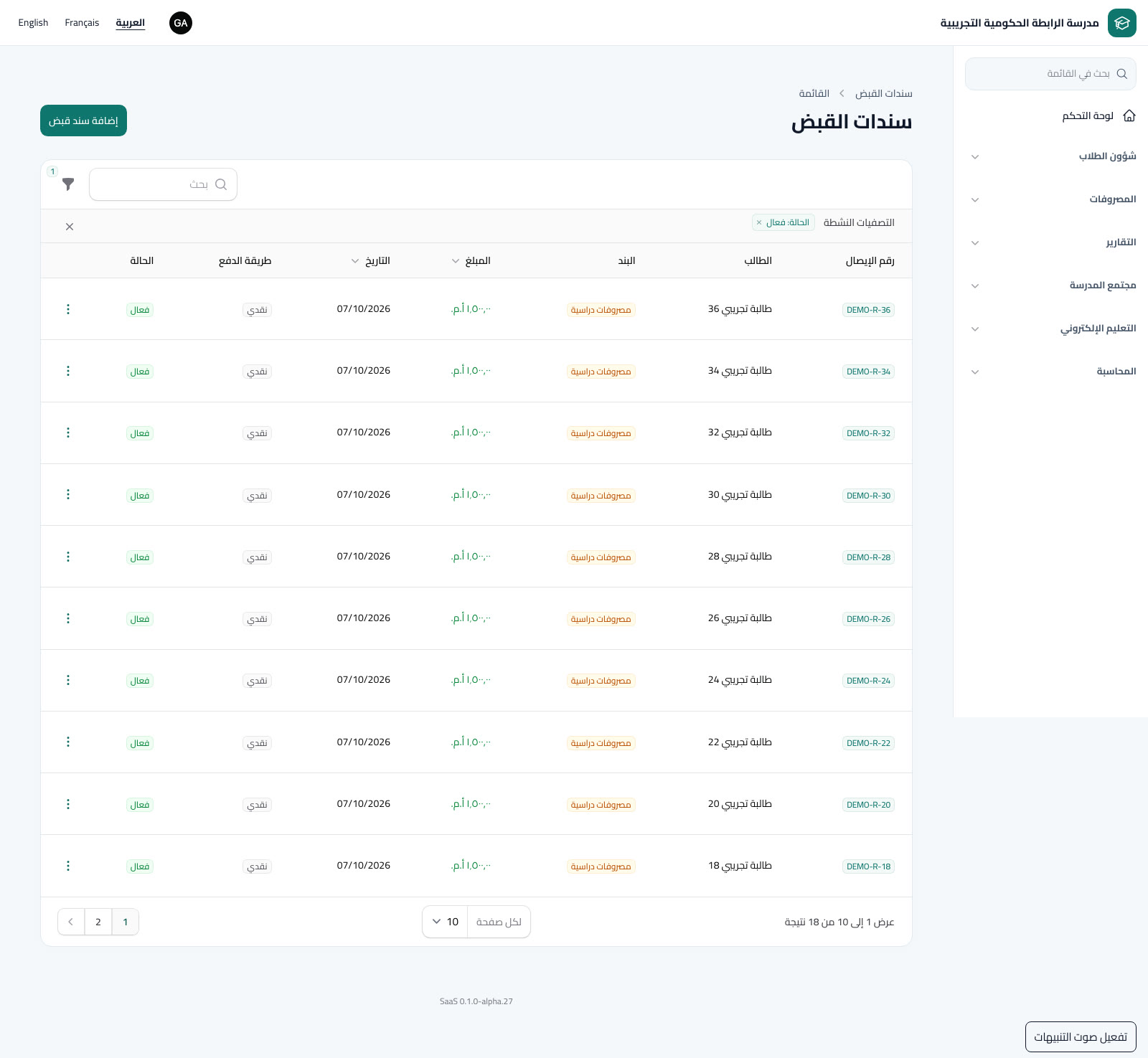This screenshot has width=1148, height=1058.
Task: Open row actions menu for DEMO-R-24
Action: tap(68, 680)
